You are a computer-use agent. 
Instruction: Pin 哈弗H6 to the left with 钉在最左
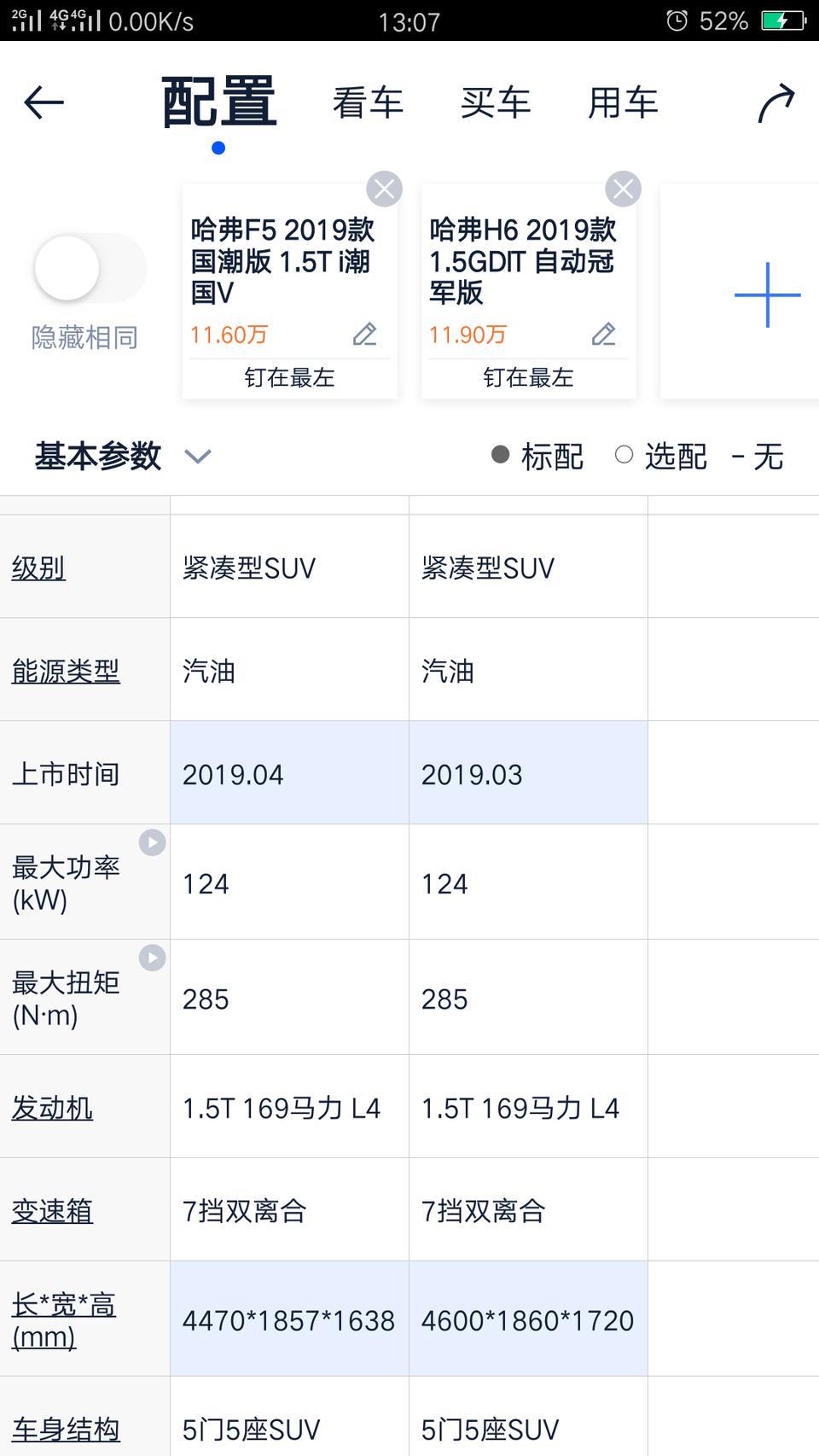tap(528, 377)
